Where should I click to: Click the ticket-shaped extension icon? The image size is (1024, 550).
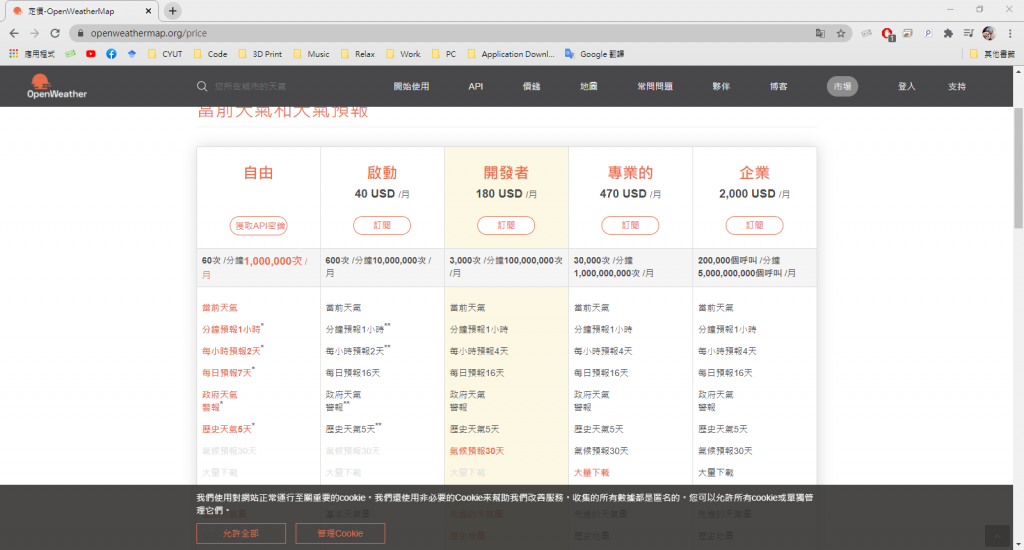click(866, 33)
